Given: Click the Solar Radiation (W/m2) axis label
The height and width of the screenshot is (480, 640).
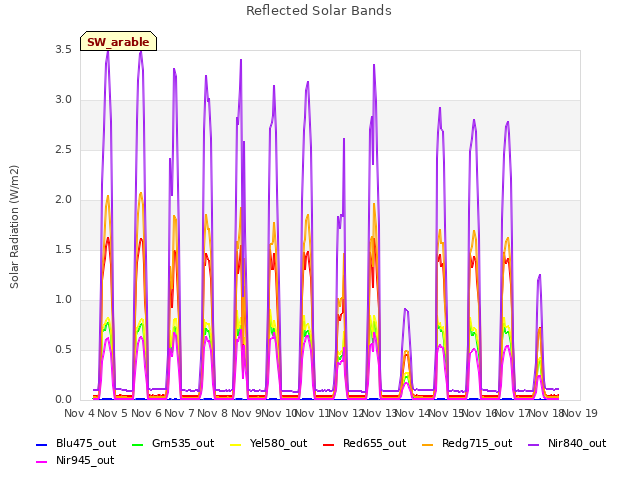Looking at the screenshot, I should (x=14, y=227).
